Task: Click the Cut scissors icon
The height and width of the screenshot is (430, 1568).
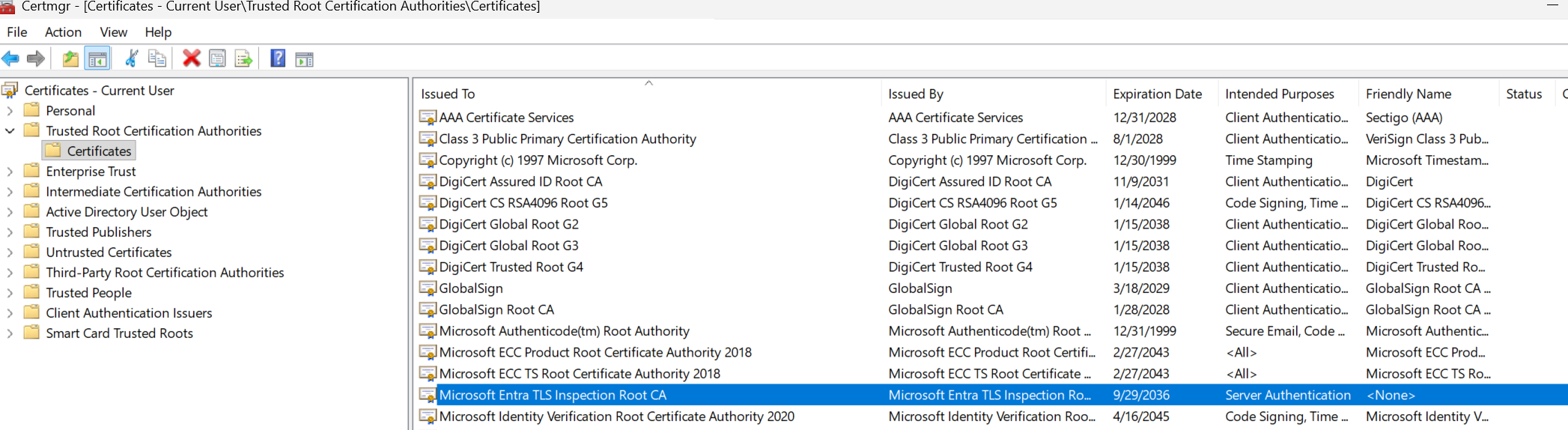Action: click(x=131, y=58)
